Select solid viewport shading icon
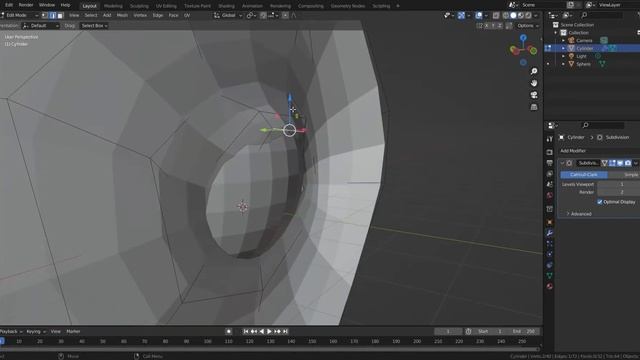 tap(513, 15)
